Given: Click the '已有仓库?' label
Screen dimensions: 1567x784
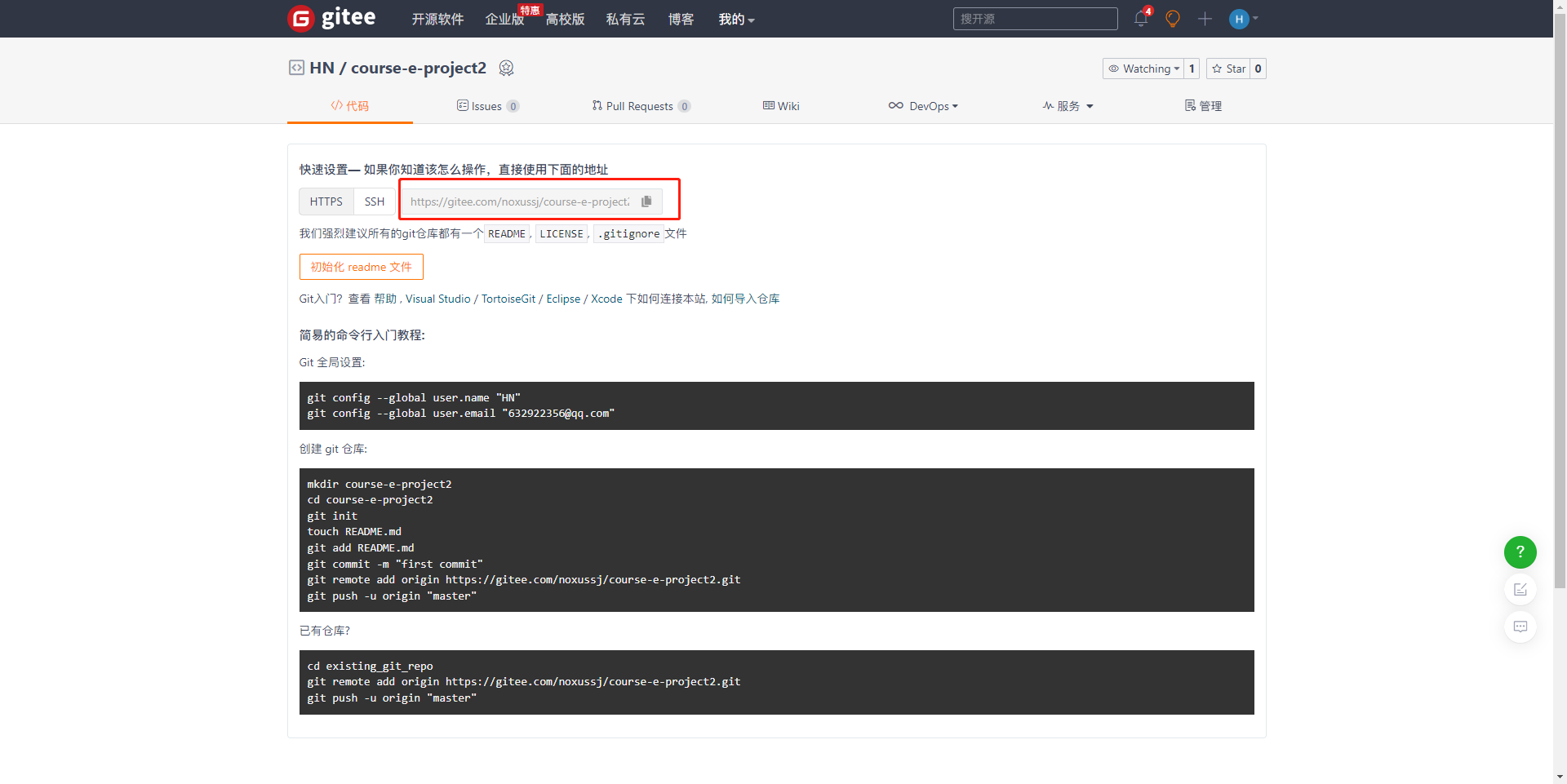Looking at the screenshot, I should 325,631.
